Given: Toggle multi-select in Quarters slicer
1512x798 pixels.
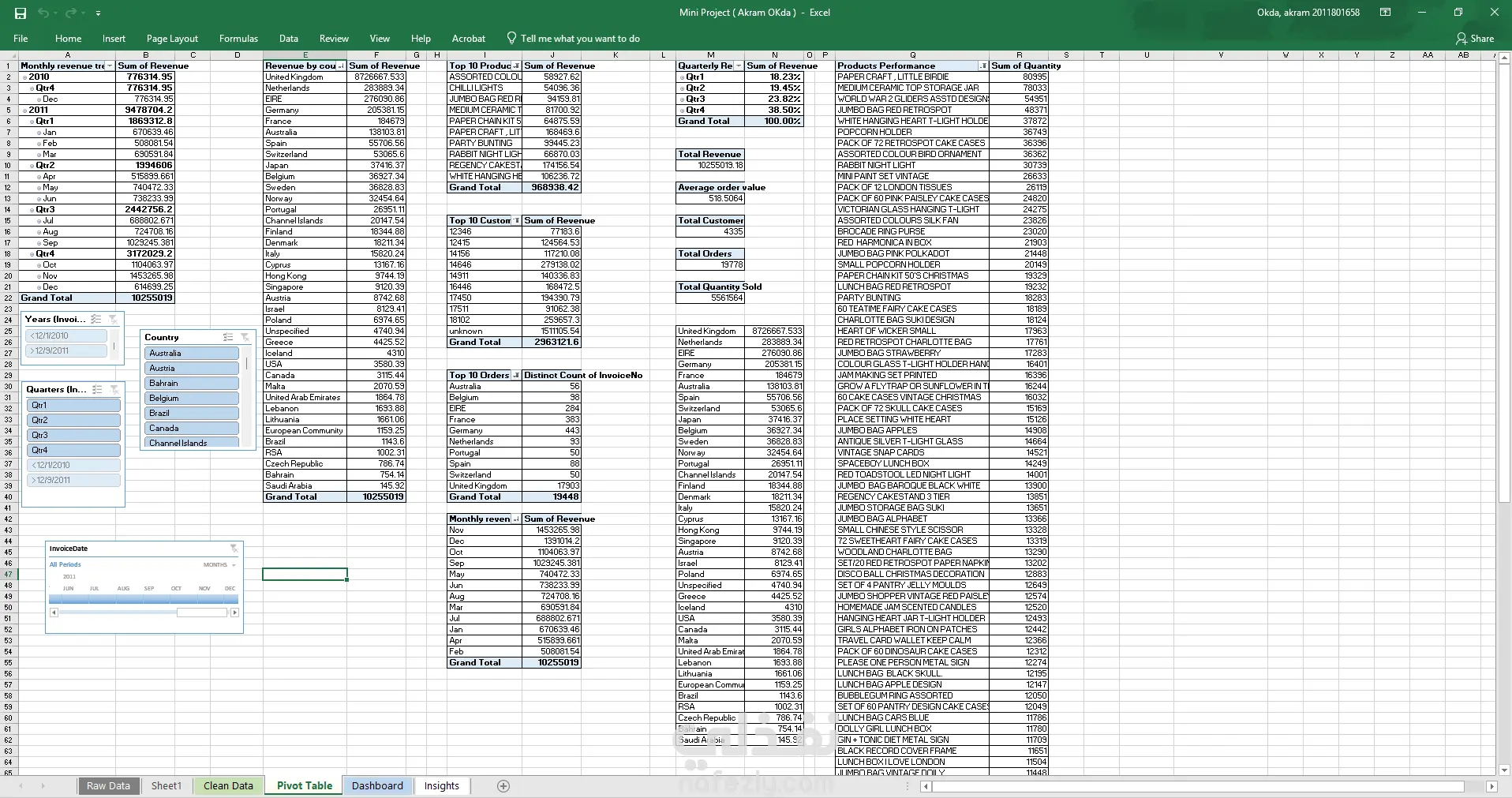Looking at the screenshot, I should (x=98, y=389).
